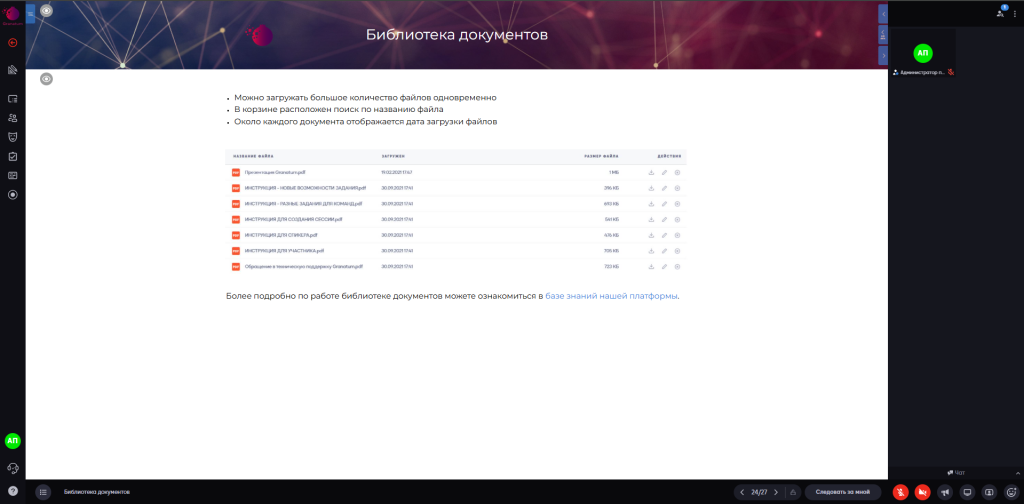The image size is (1024, 504).
Task: Click the НАЗВАНИЕ ФАЙЛА column header
Action: click(x=253, y=157)
